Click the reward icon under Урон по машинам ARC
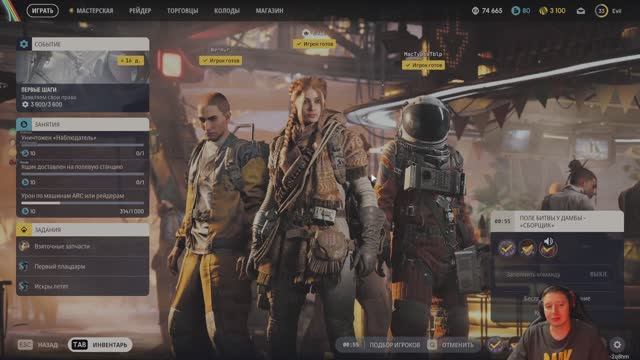This screenshot has height=360, width=640. (x=25, y=211)
